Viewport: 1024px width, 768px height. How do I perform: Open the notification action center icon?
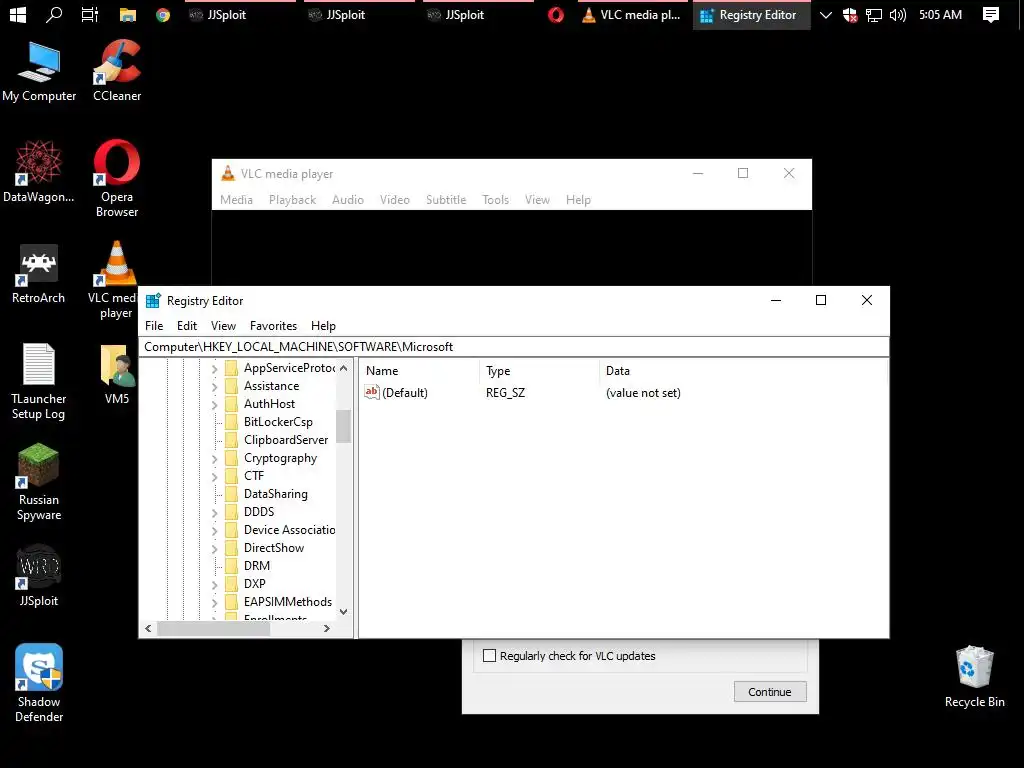[991, 15]
